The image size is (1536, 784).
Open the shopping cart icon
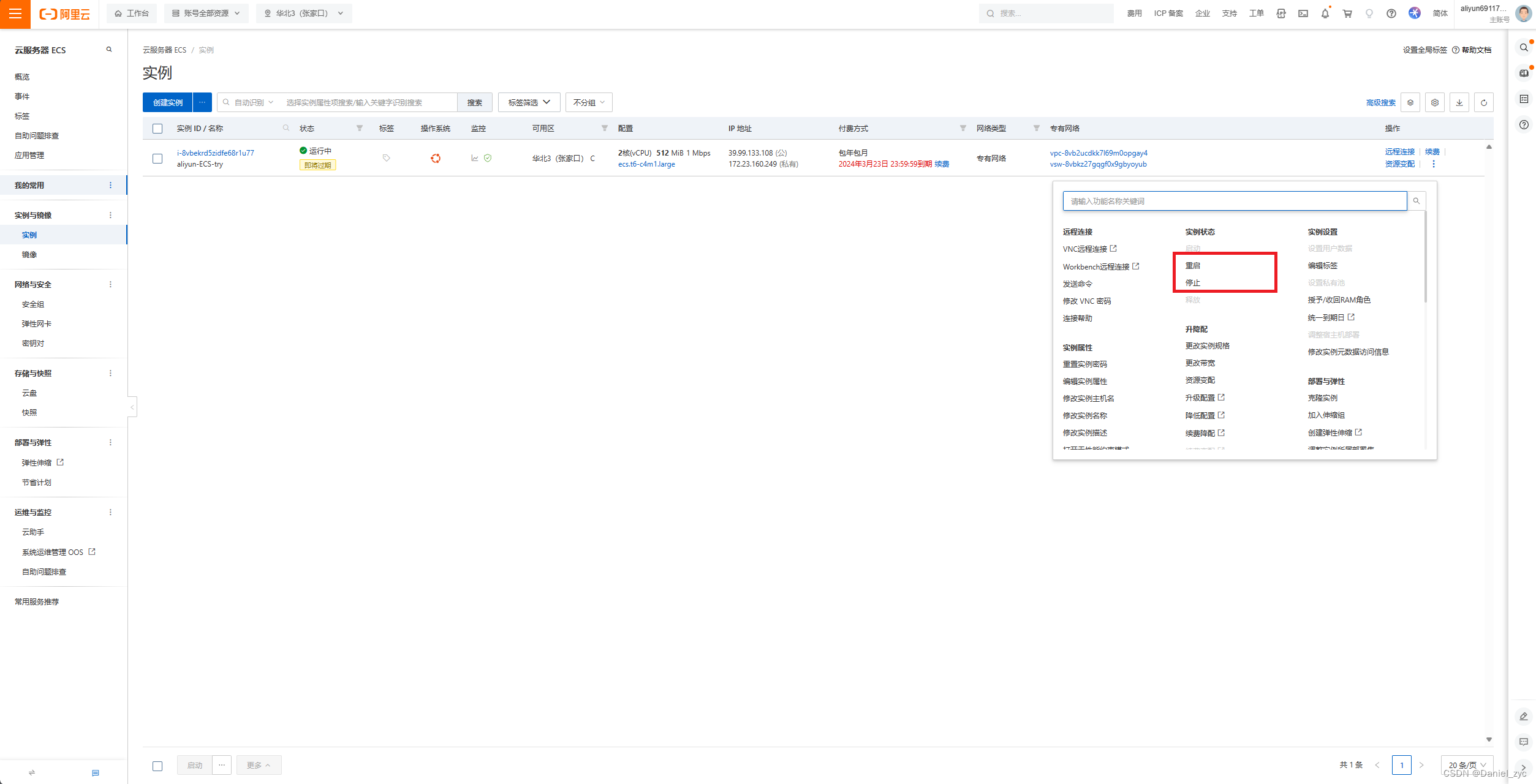pyautogui.click(x=1347, y=13)
